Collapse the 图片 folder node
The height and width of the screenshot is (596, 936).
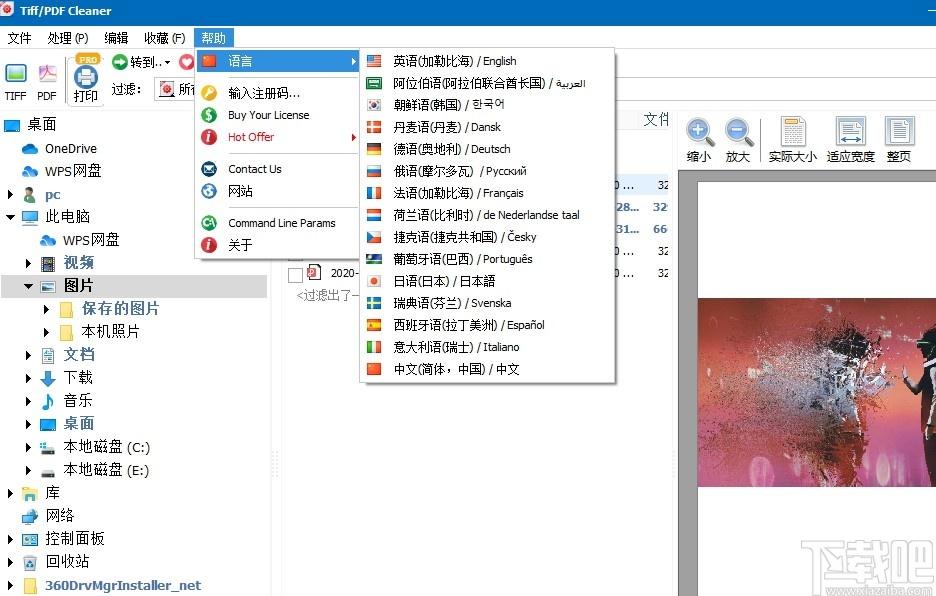pos(28,286)
